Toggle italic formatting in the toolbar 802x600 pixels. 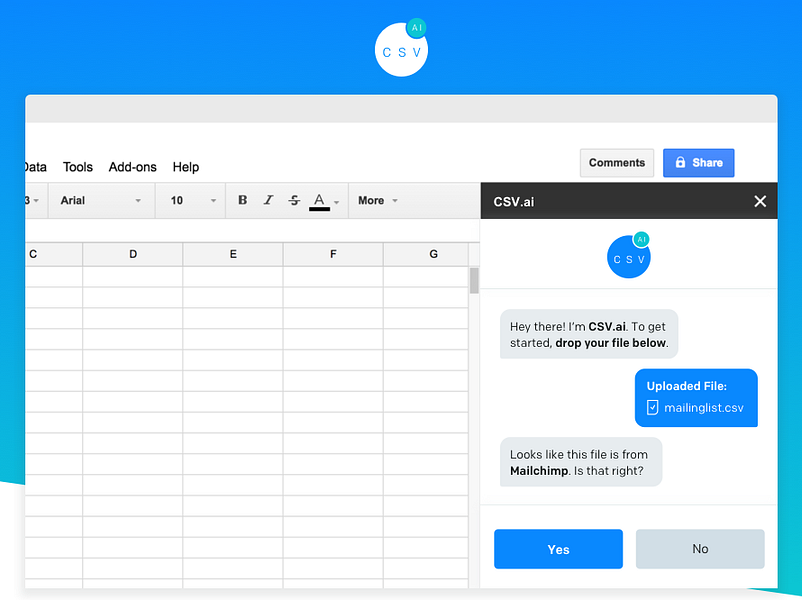(x=268, y=200)
